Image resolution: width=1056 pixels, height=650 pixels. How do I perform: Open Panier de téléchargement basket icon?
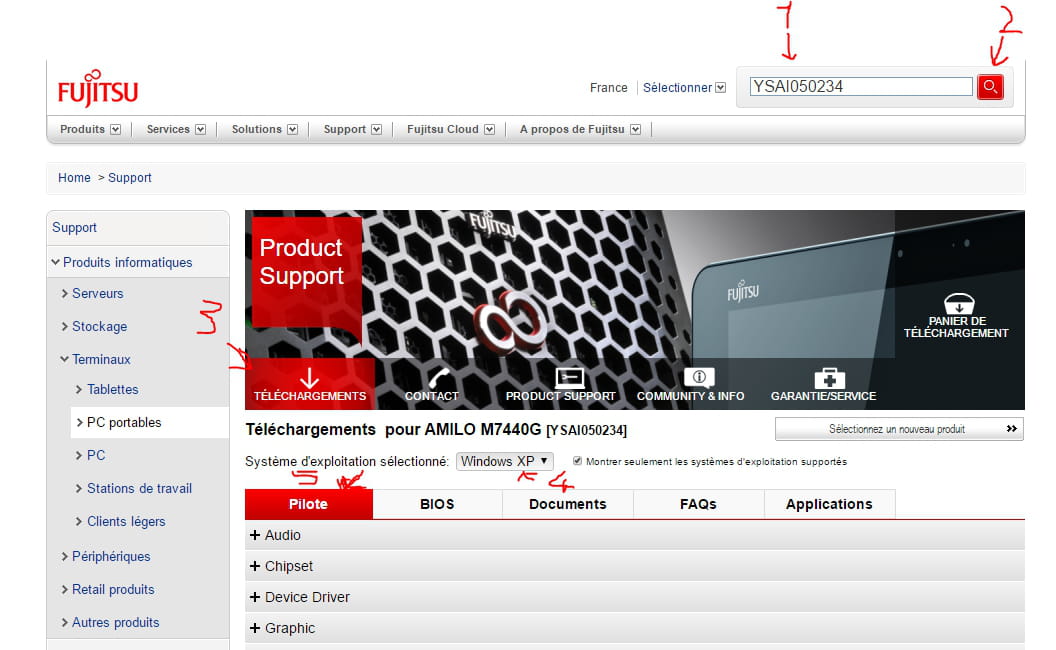[x=957, y=305]
